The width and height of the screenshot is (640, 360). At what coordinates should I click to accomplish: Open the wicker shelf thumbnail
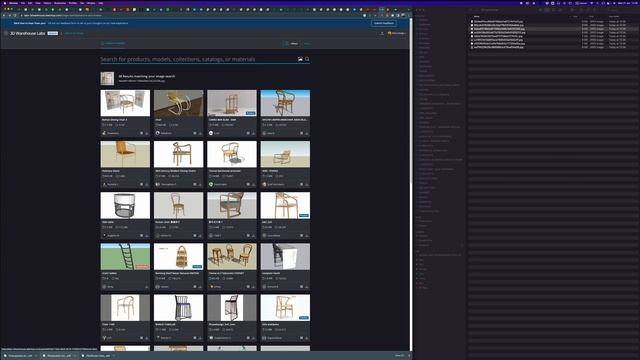tap(178, 257)
